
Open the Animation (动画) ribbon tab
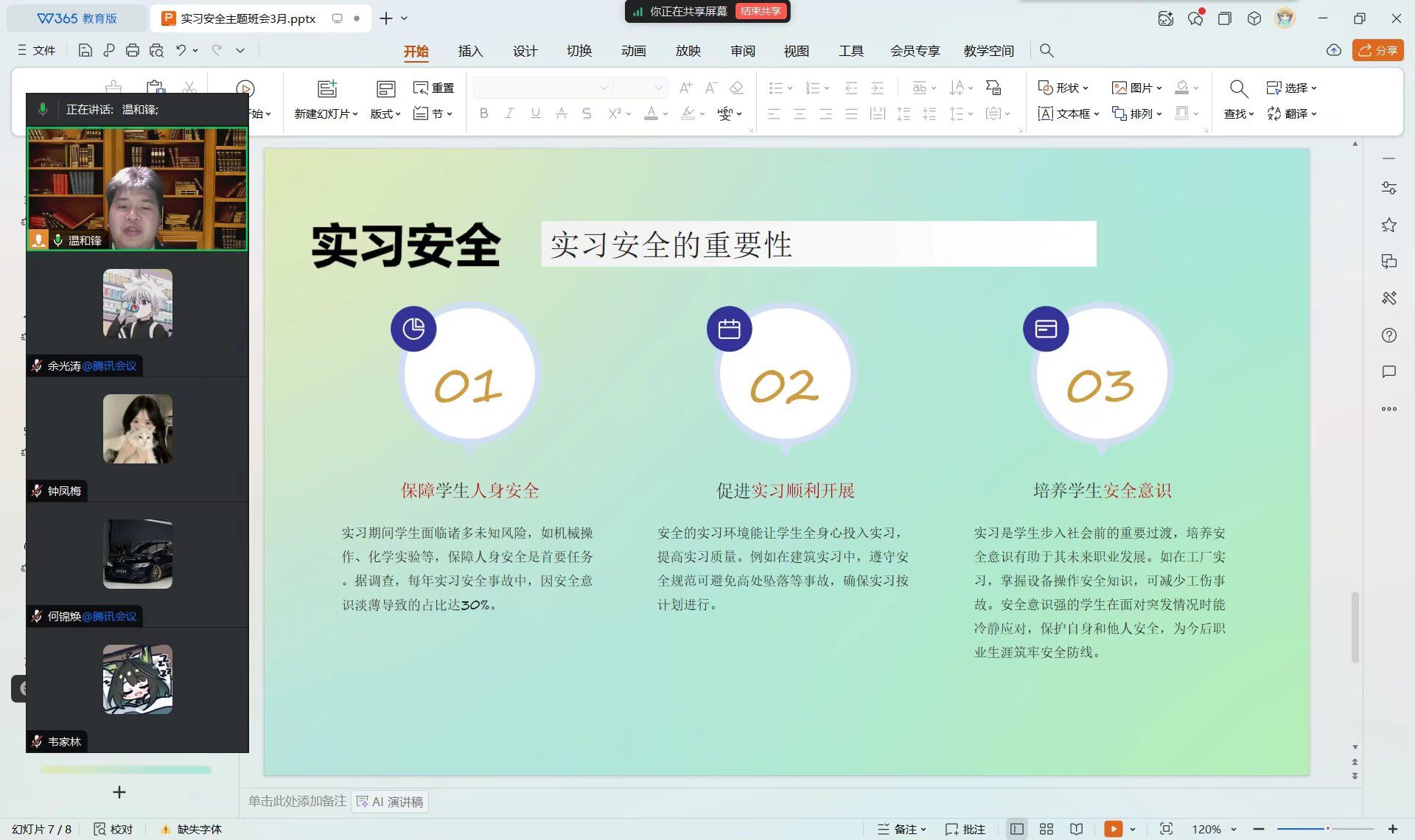(x=633, y=51)
